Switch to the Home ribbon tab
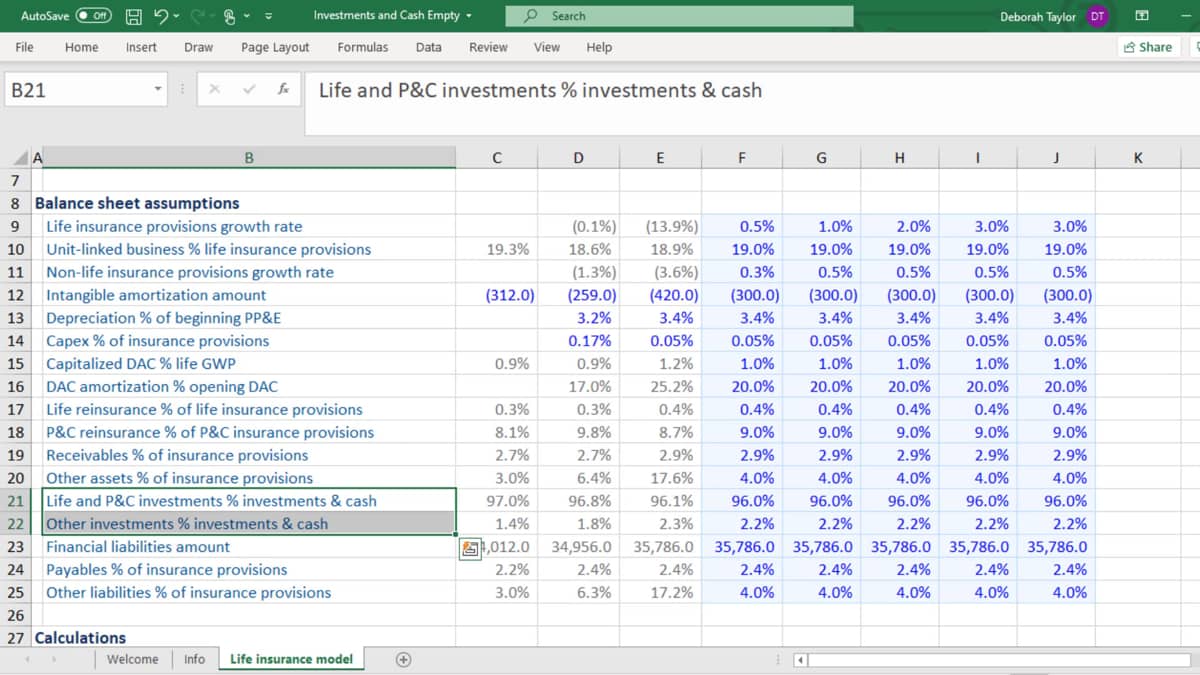The height and width of the screenshot is (675, 1200). pos(81,47)
